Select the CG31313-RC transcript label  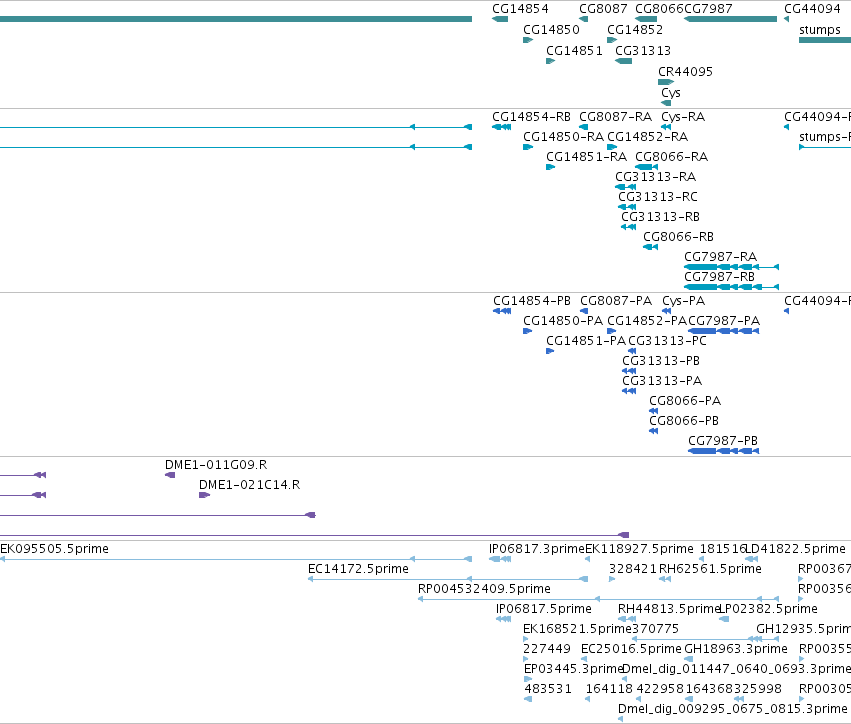[x=658, y=197]
